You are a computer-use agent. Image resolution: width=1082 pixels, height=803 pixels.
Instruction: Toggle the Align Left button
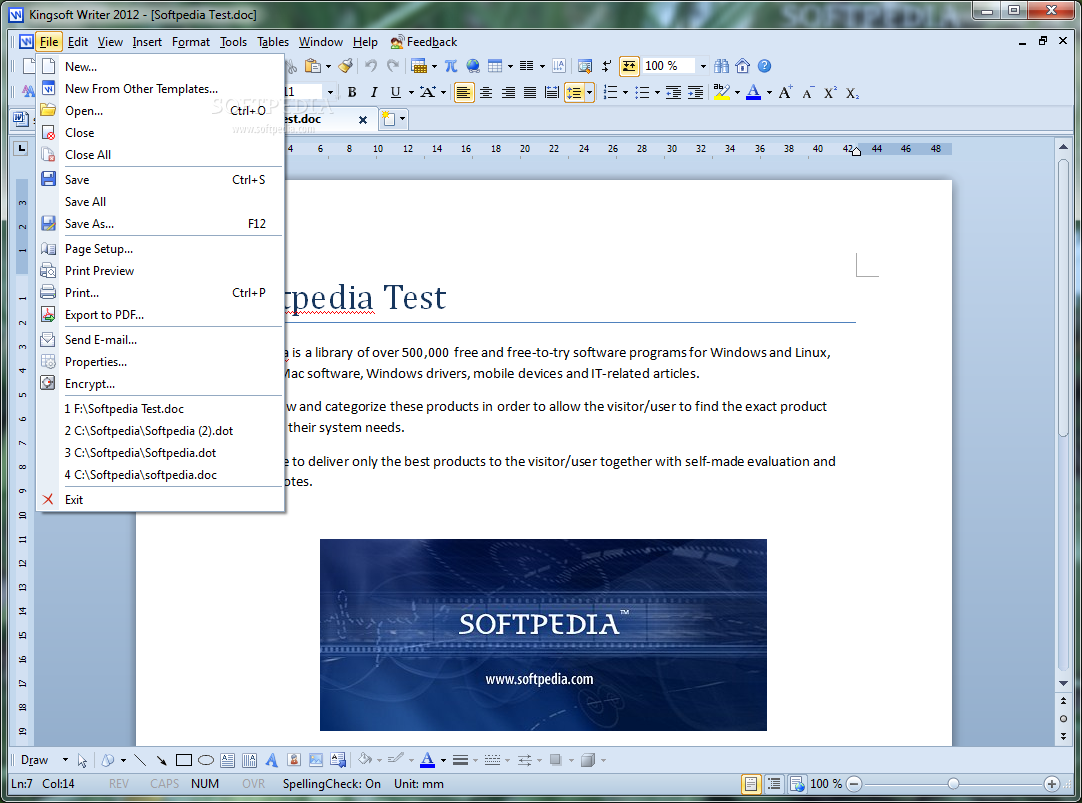(464, 92)
